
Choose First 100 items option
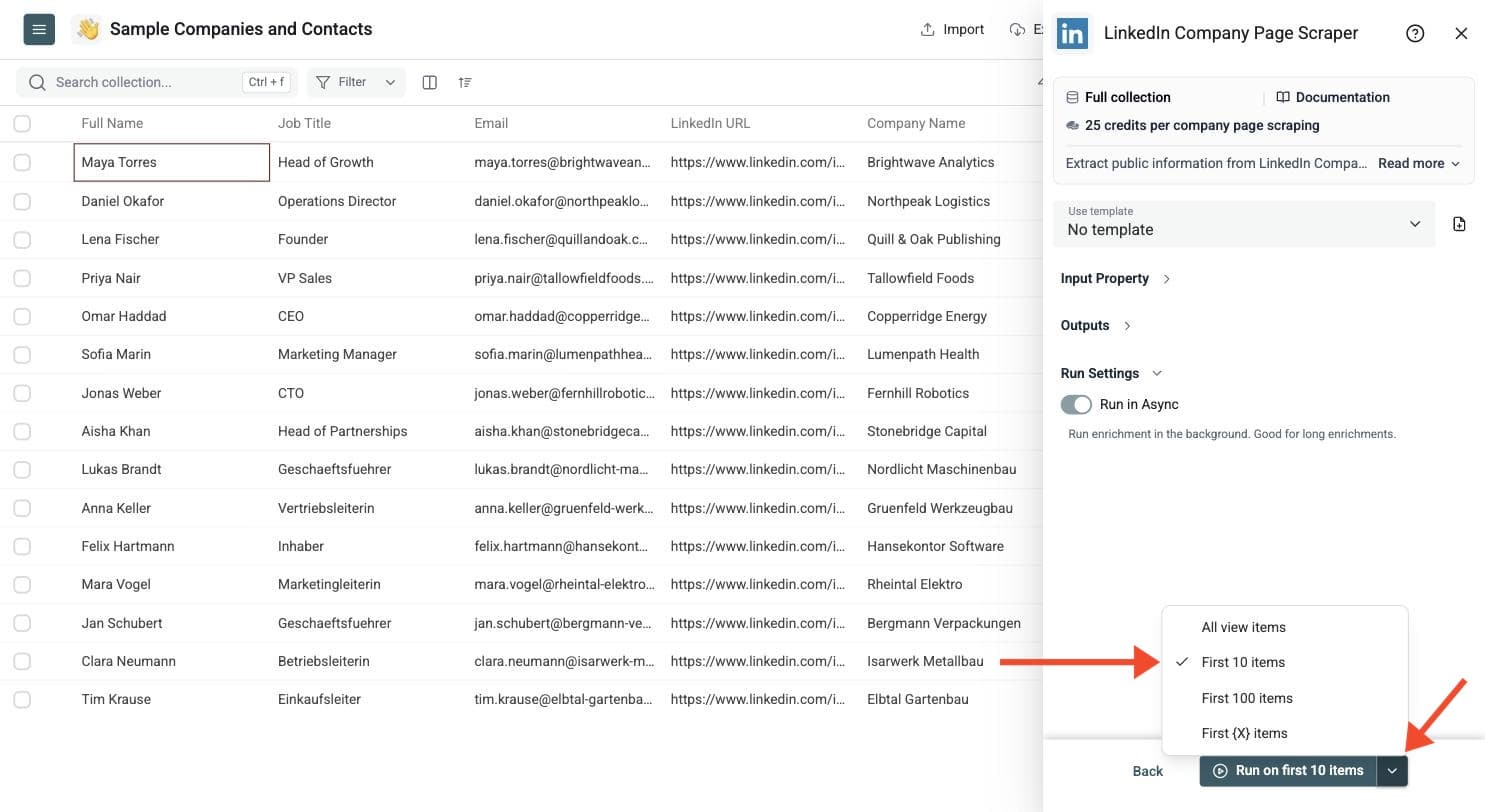click(x=1285, y=698)
